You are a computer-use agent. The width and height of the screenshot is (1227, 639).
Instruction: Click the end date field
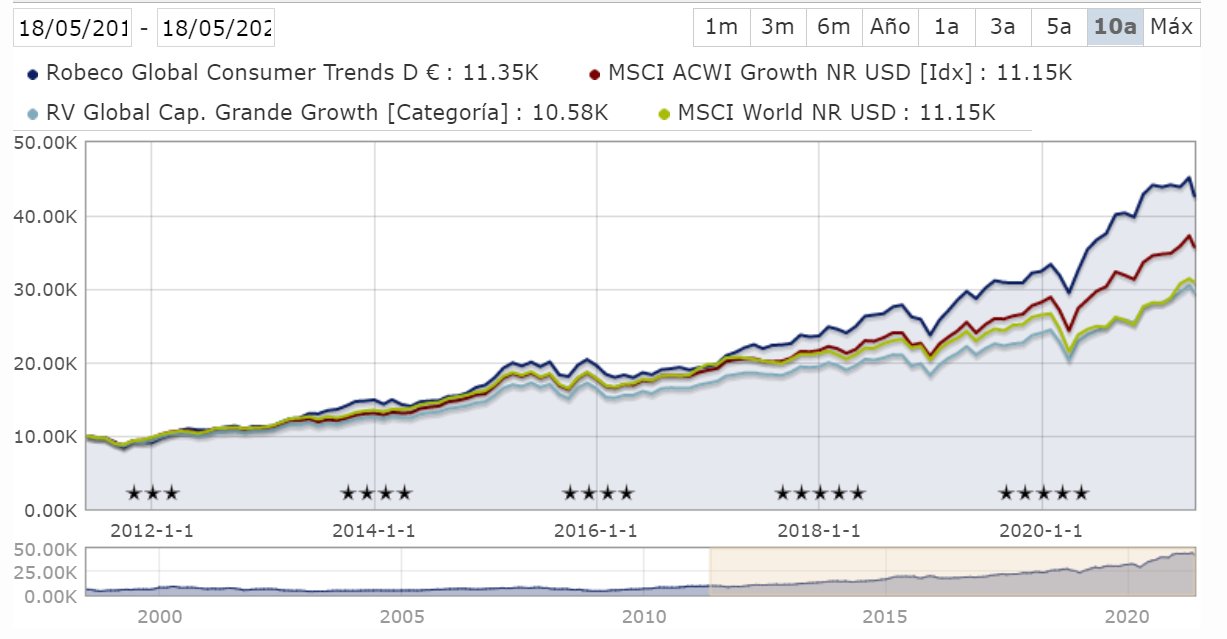point(216,27)
